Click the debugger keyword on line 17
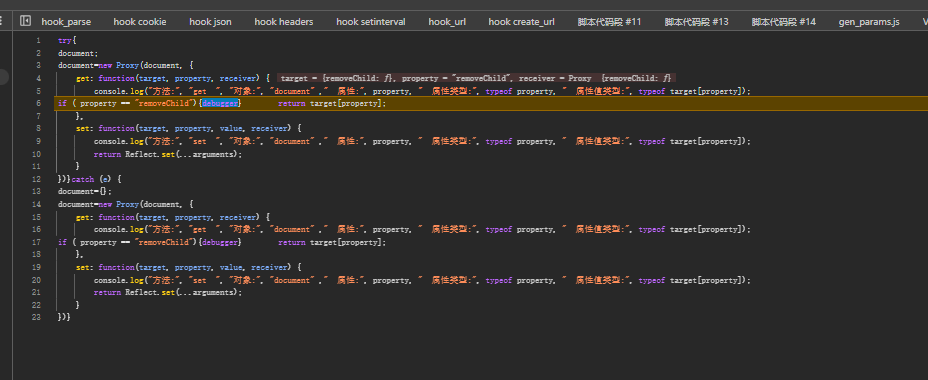The height and width of the screenshot is (380, 928). [220, 242]
